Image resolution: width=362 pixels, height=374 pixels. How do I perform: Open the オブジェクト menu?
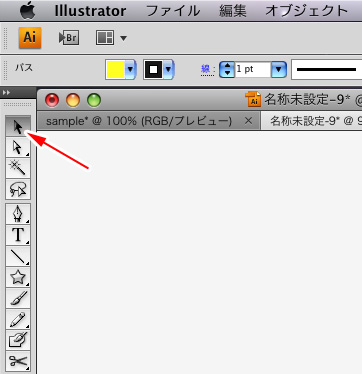coord(307,11)
